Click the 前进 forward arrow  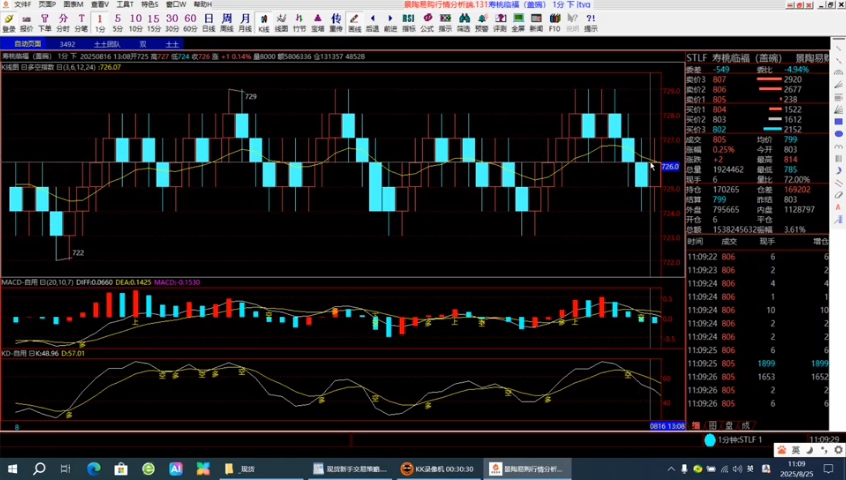[x=391, y=23]
